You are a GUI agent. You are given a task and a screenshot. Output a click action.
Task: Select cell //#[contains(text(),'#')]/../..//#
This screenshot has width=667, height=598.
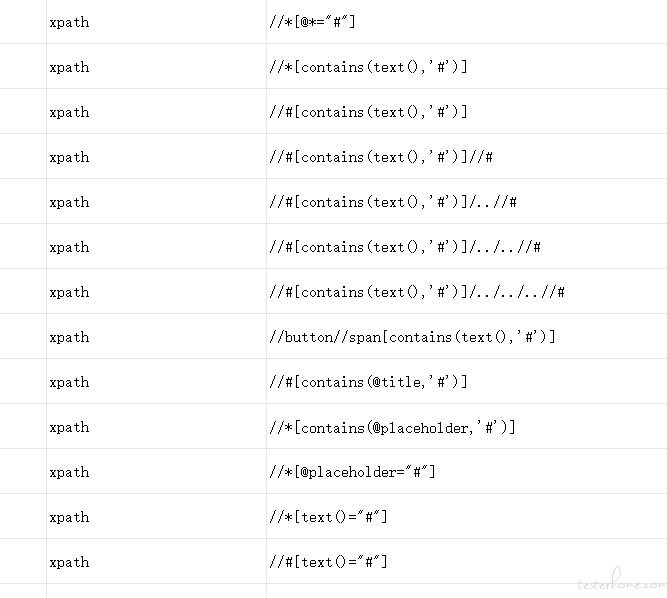(x=467, y=246)
